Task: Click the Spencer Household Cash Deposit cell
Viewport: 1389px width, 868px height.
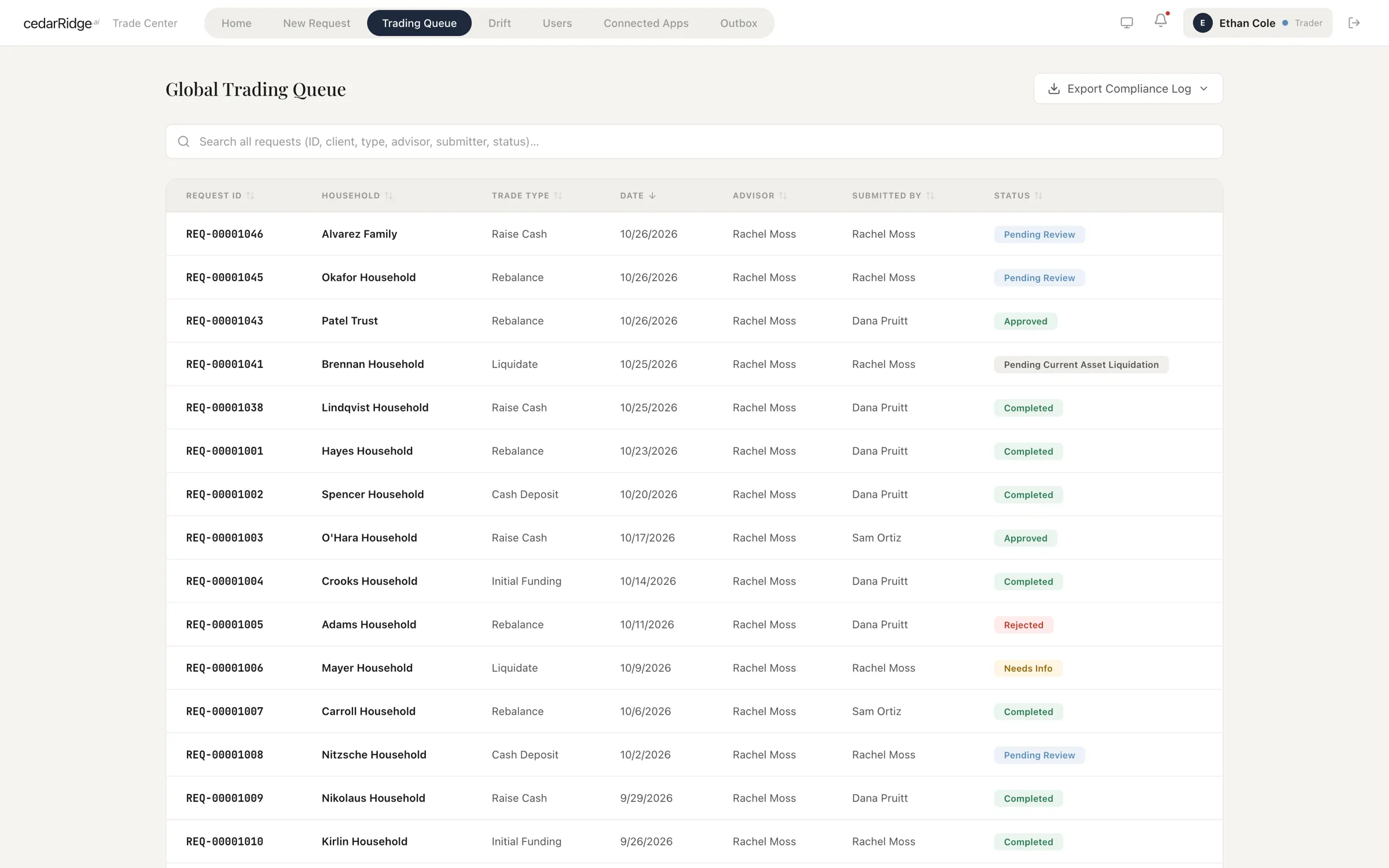Action: coord(525,495)
